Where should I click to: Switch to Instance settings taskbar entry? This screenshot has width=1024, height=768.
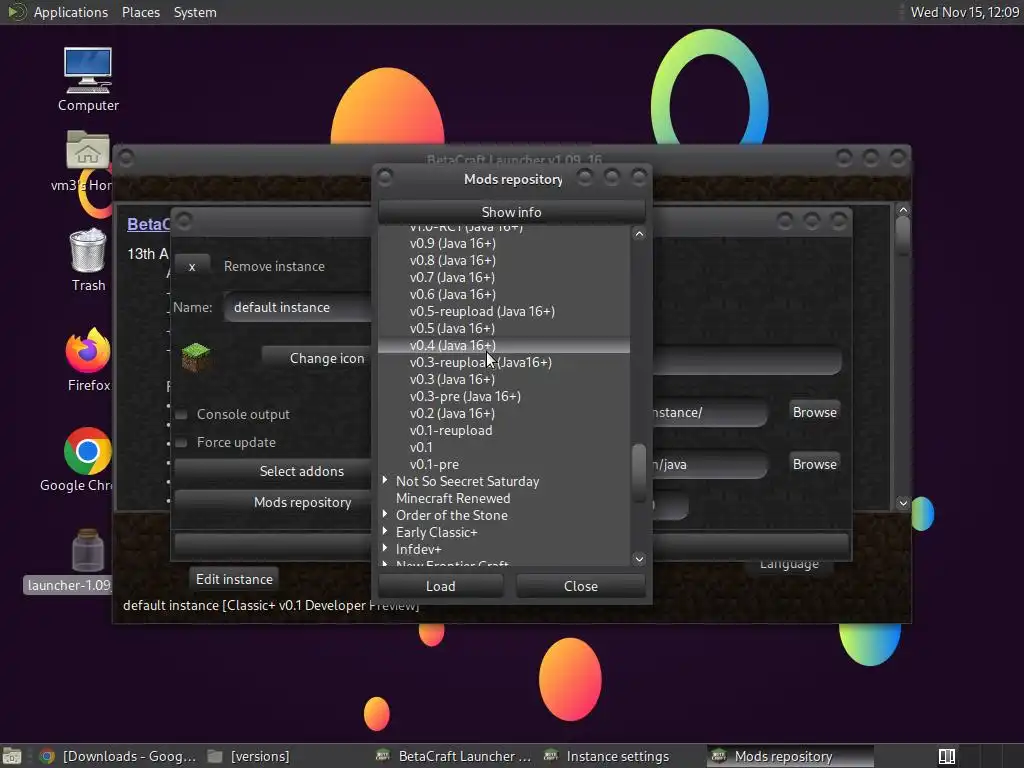pos(607,756)
